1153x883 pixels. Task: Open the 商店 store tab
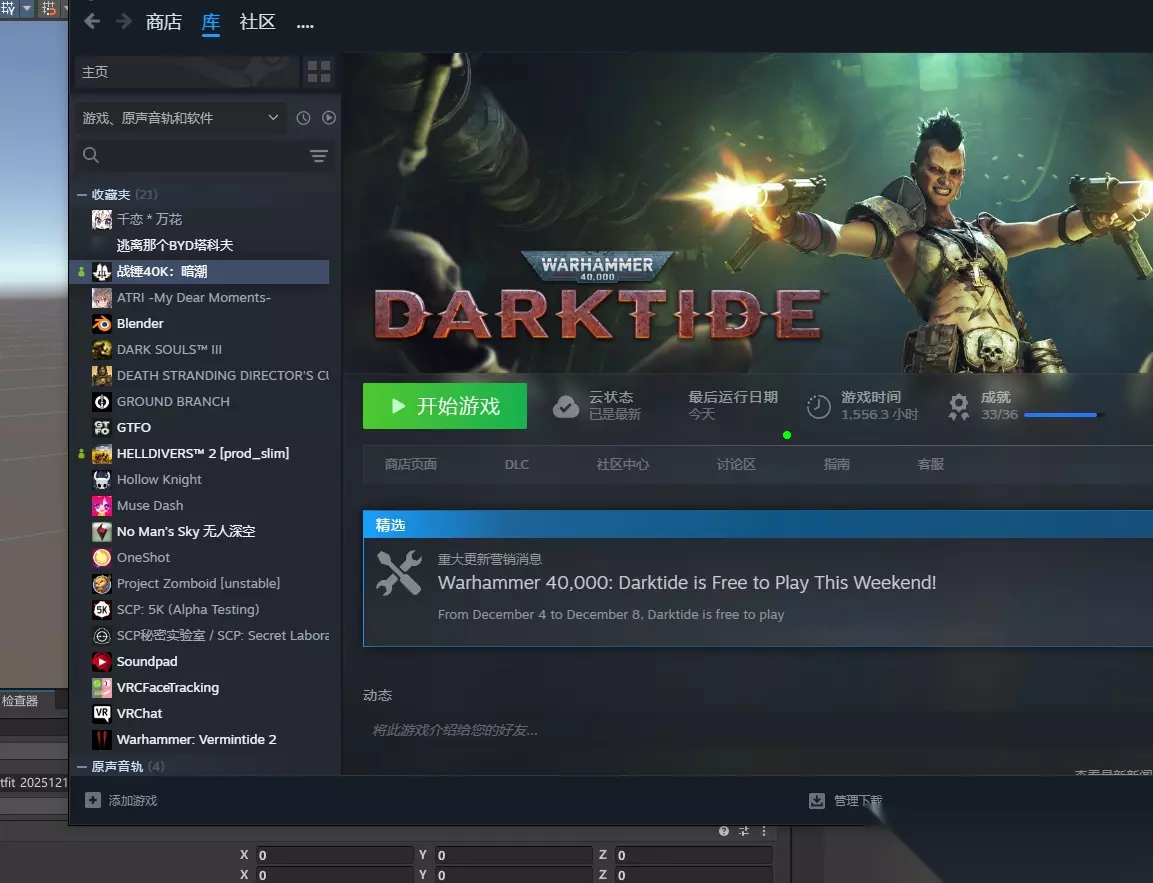pyautogui.click(x=163, y=22)
